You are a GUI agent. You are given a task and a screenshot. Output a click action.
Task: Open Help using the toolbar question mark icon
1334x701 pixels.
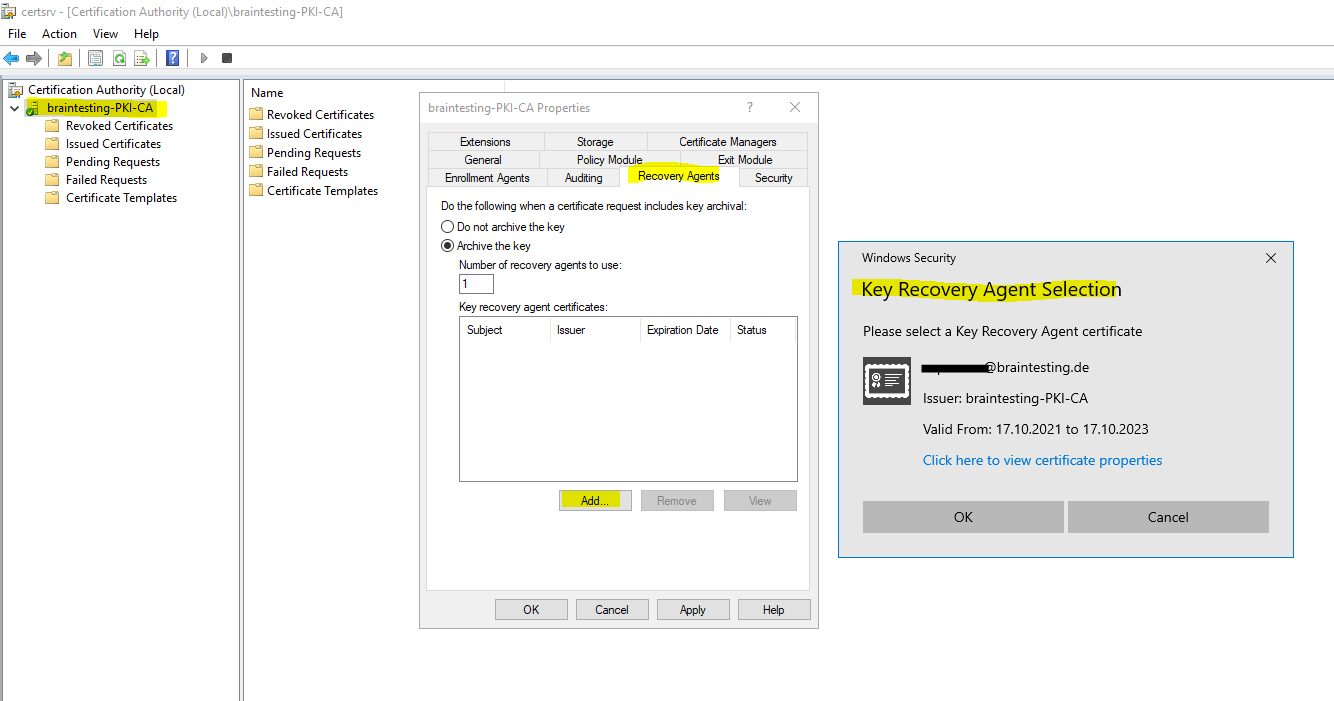[171, 57]
